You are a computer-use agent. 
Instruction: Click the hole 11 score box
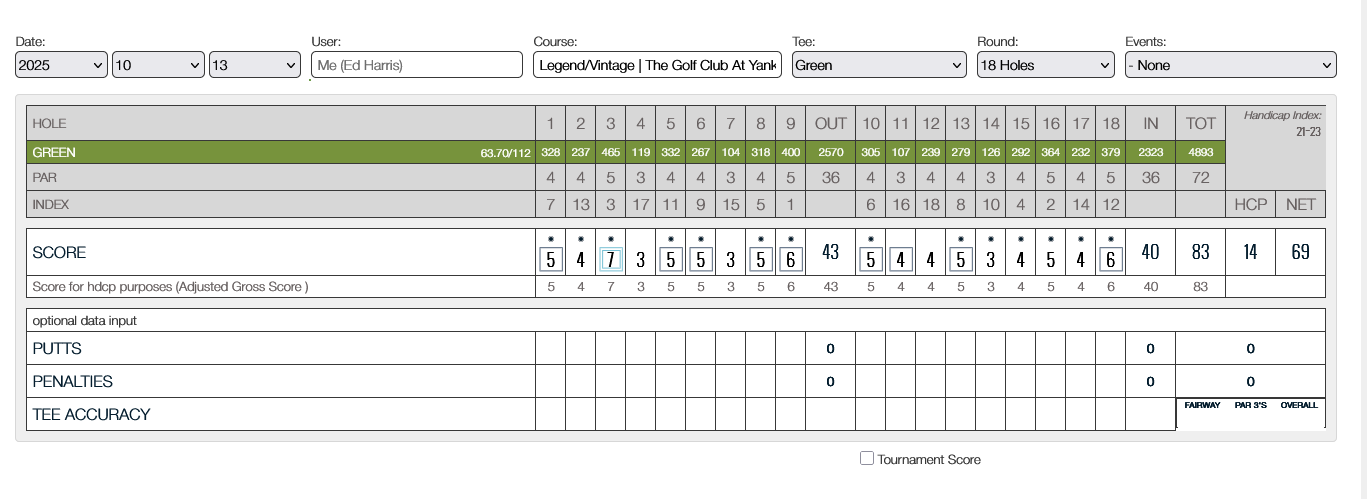pos(900,260)
